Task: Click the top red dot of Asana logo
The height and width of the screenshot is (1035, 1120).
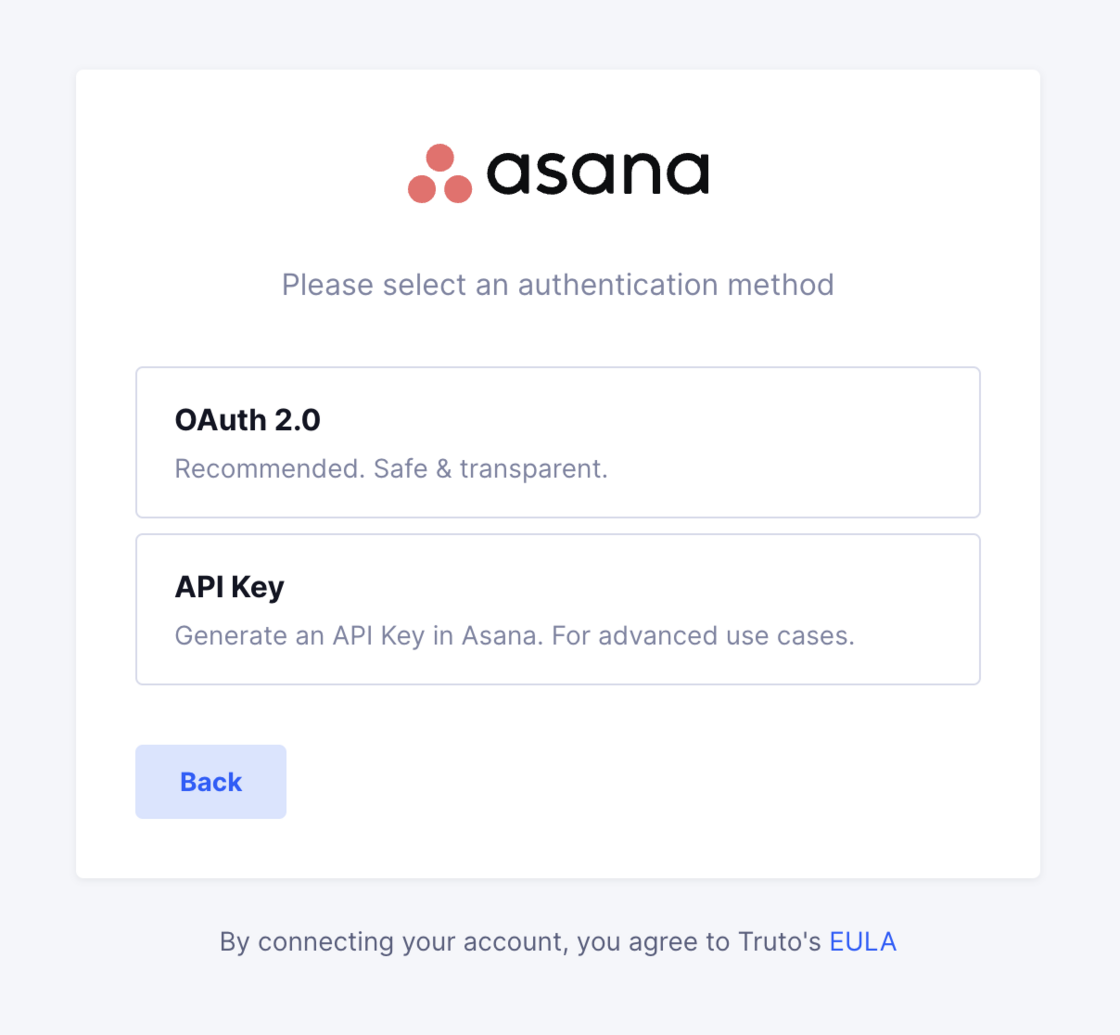Action: [x=440, y=158]
